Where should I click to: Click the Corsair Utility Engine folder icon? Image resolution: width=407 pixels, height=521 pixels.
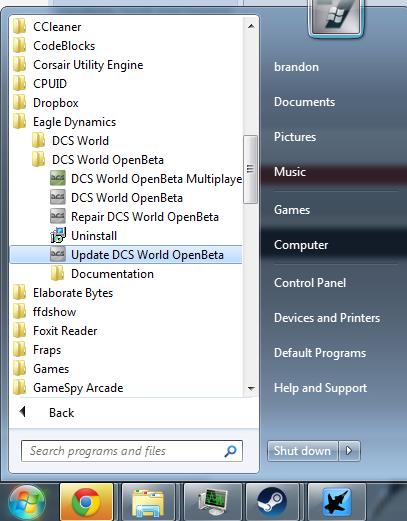19,65
